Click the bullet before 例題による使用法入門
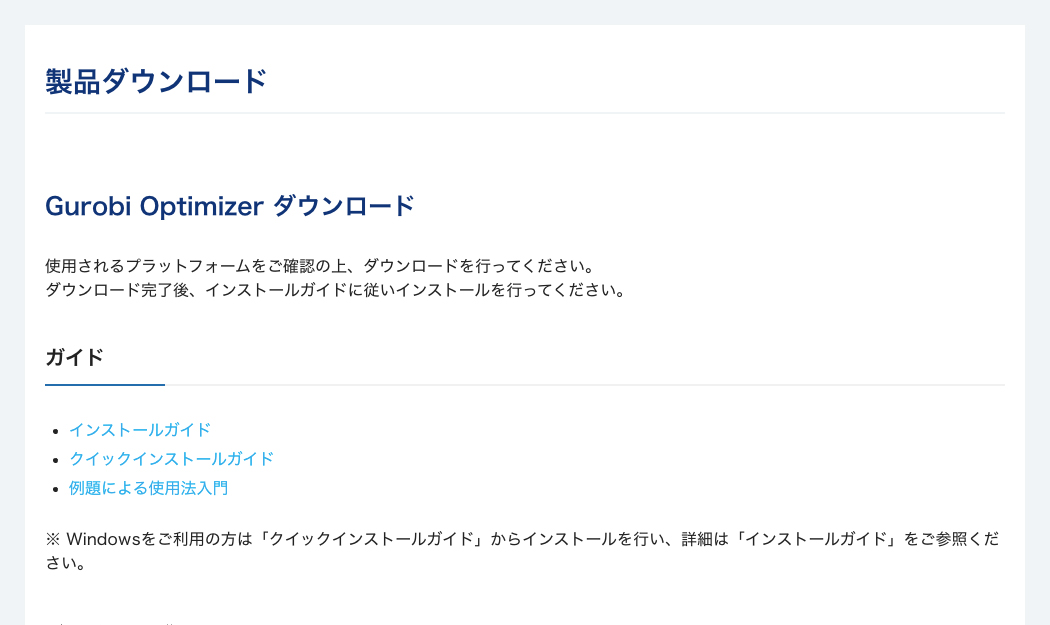The image size is (1050, 625). point(56,490)
